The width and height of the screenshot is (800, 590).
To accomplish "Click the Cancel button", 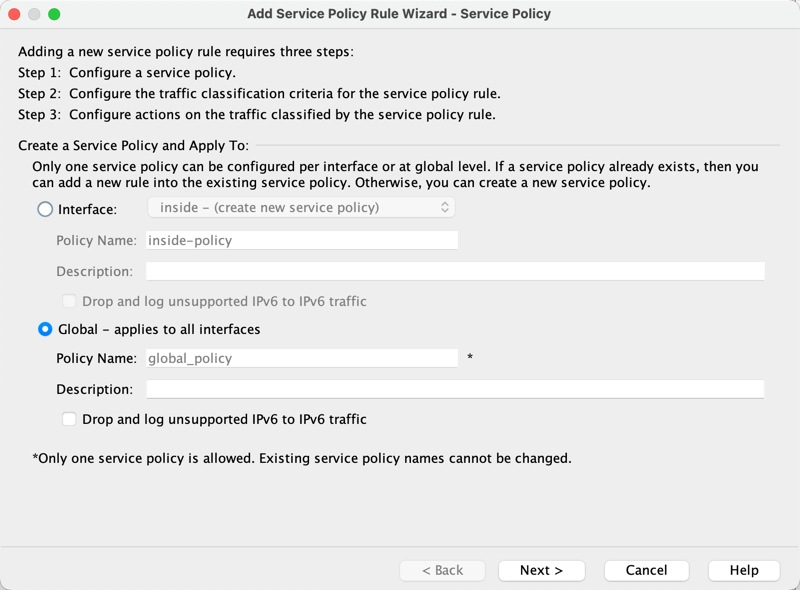I will pos(646,570).
